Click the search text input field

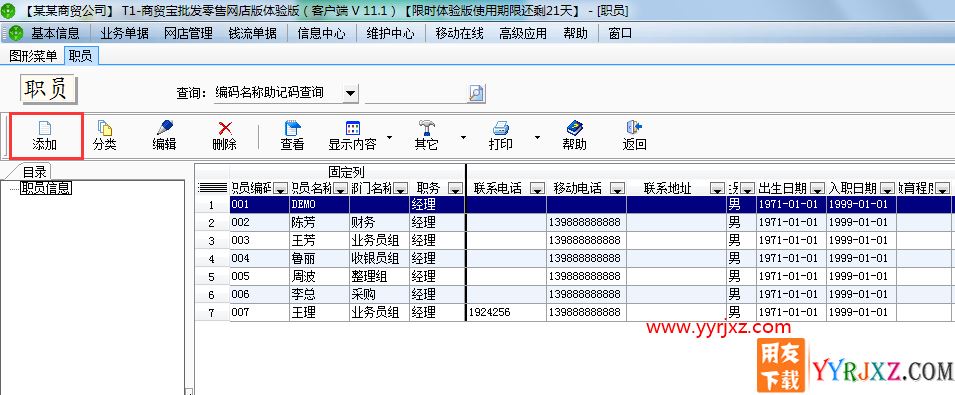click(416, 93)
